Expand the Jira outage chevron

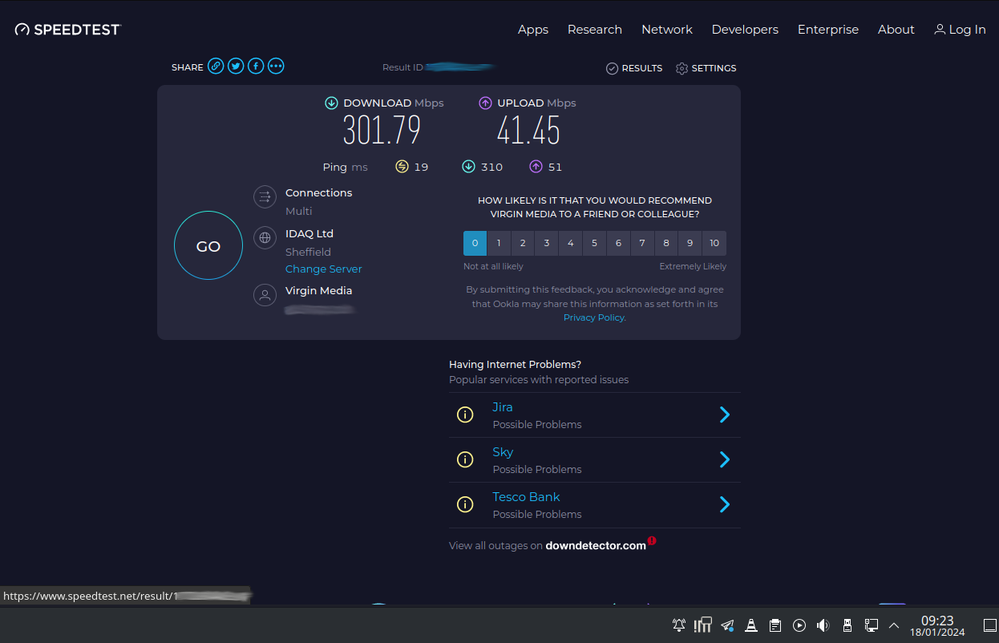(724, 415)
